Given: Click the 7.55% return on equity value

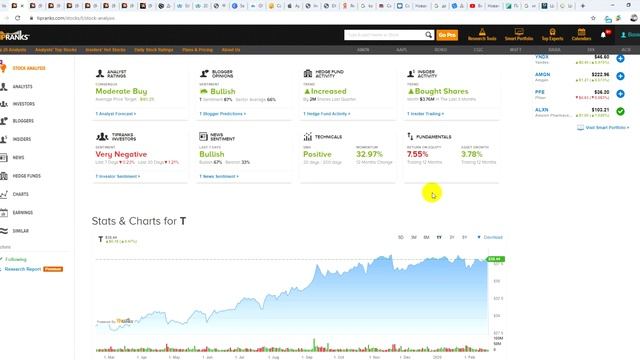Looking at the screenshot, I should tap(418, 154).
